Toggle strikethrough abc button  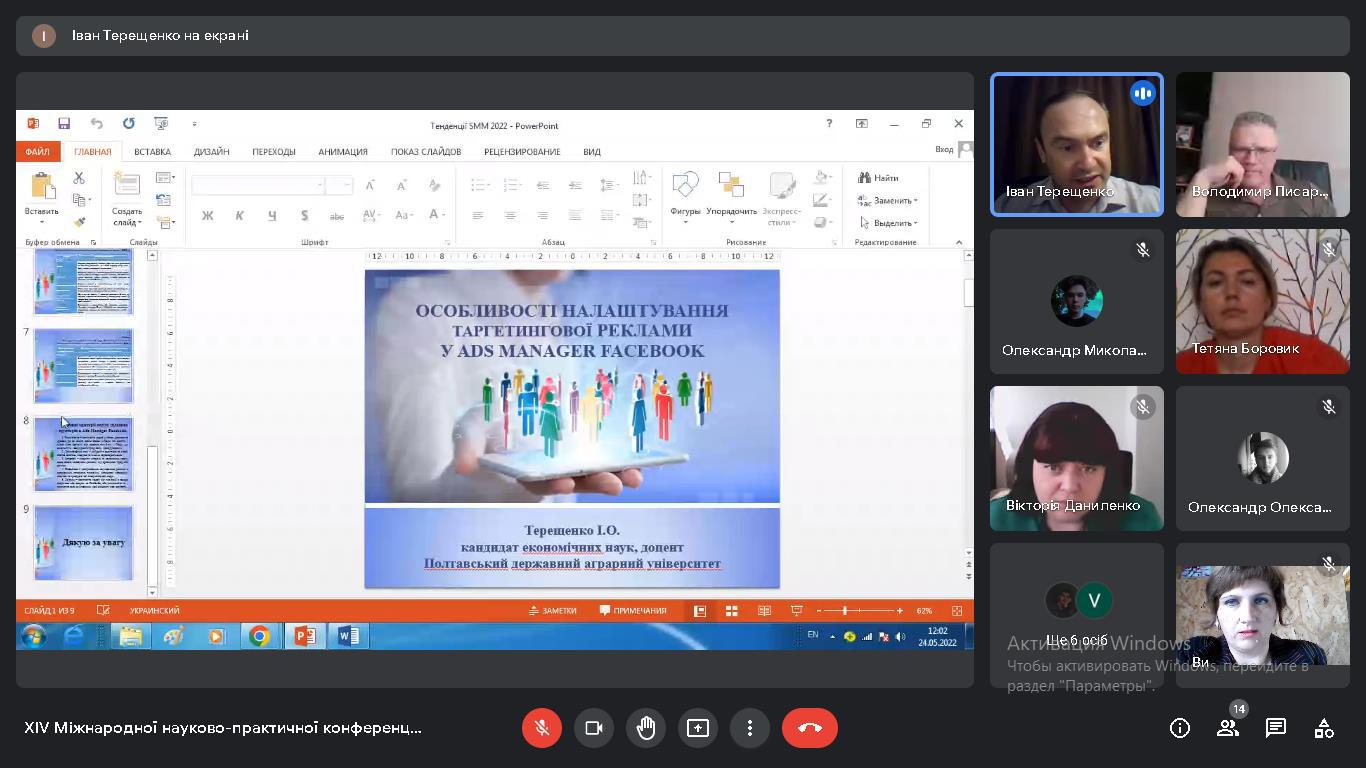click(337, 215)
